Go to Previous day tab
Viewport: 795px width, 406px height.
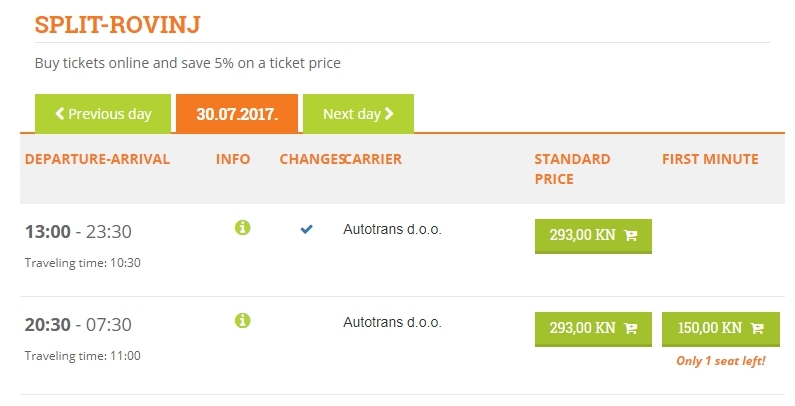(103, 114)
